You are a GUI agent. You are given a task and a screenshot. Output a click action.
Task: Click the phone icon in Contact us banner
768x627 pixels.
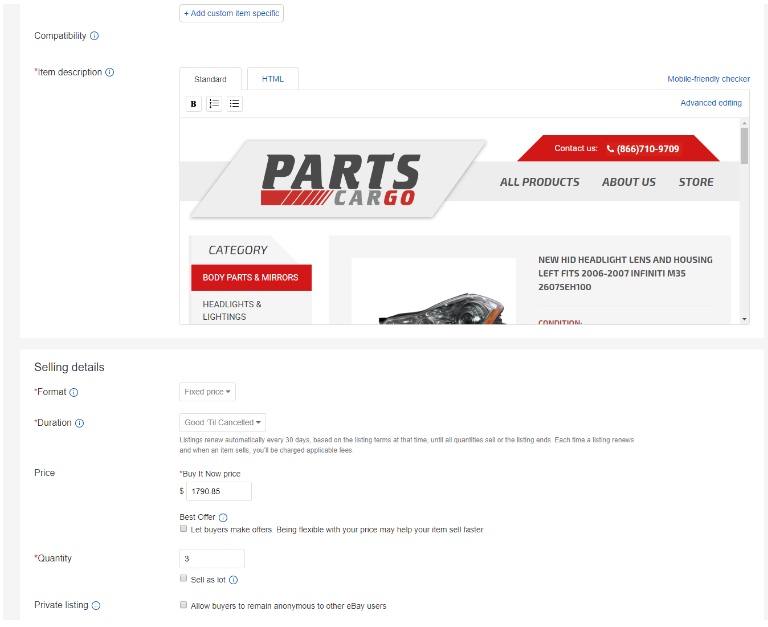[x=610, y=148]
